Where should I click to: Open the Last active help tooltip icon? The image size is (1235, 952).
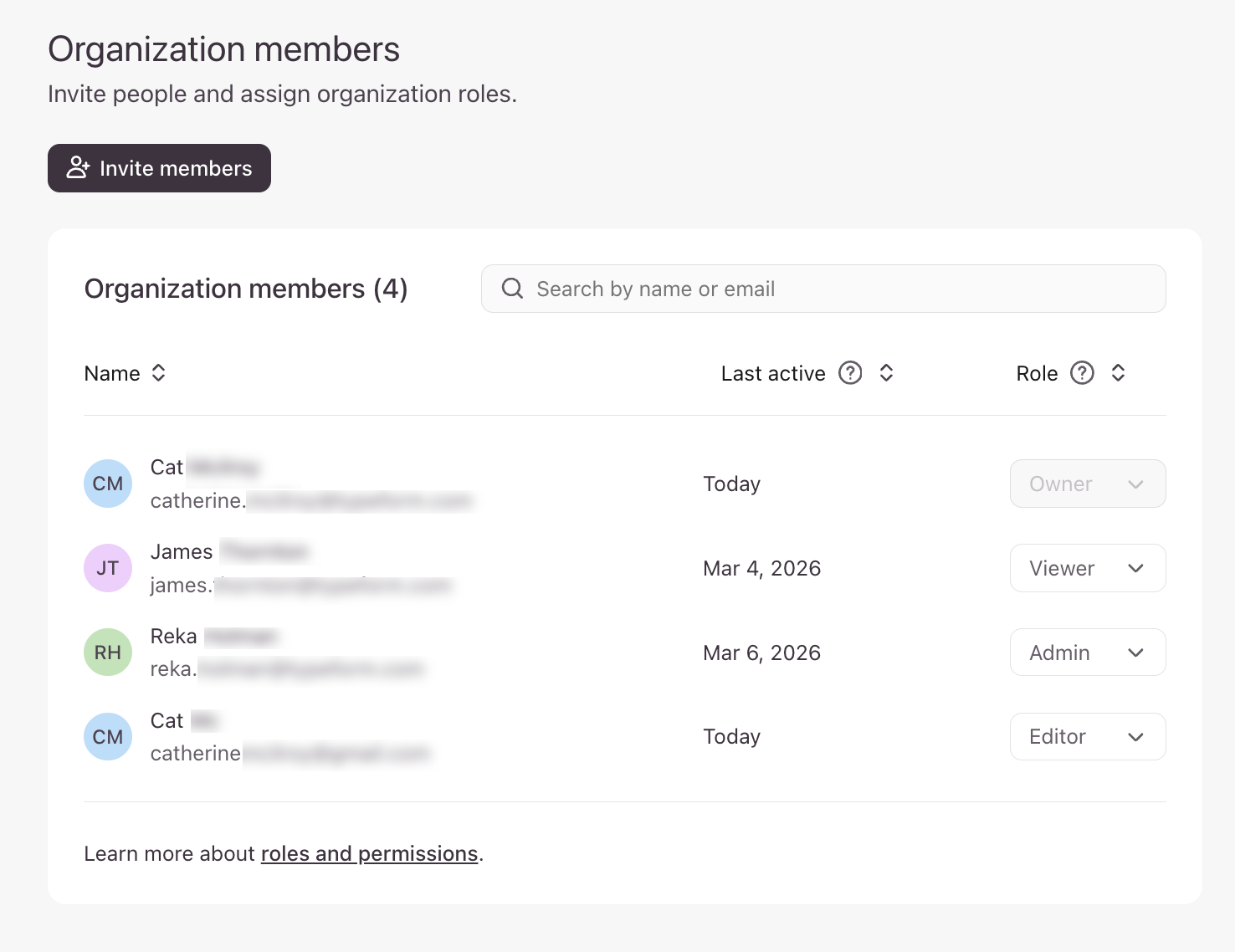tap(850, 373)
